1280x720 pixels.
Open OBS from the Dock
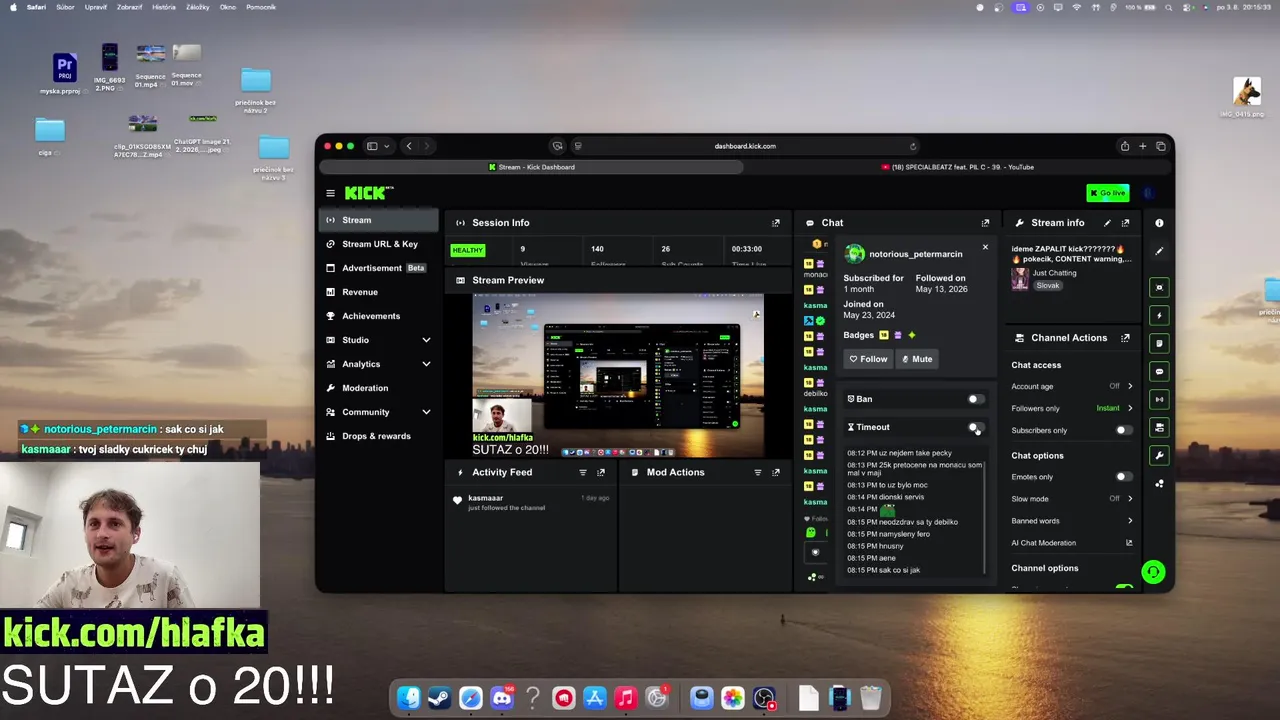[764, 698]
